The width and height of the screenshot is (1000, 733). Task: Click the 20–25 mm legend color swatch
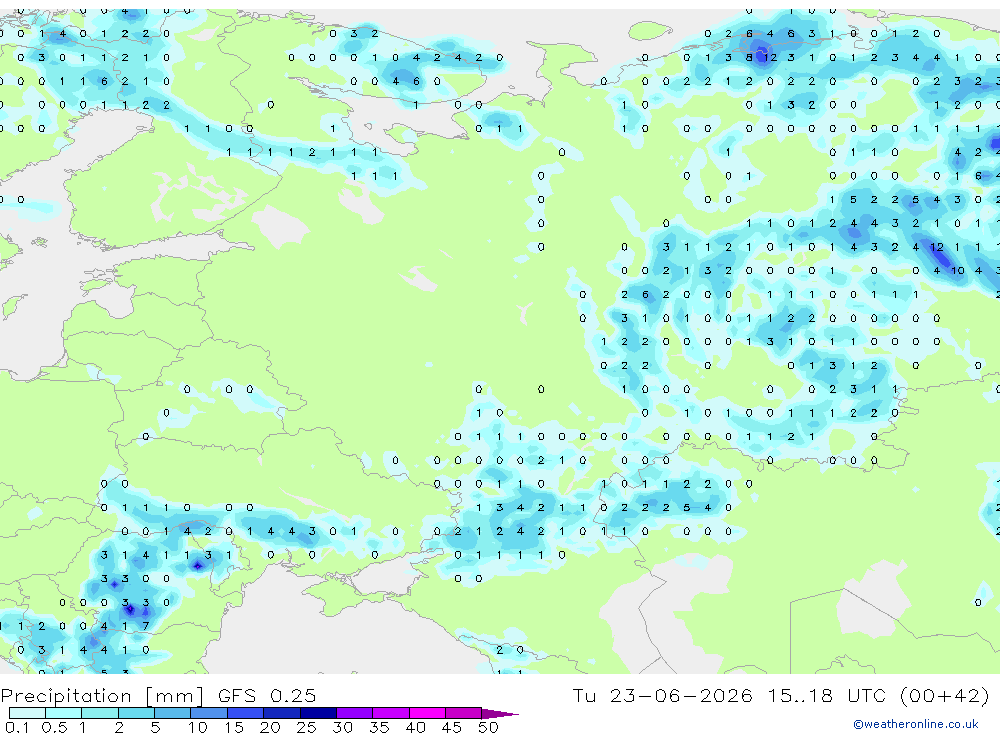pos(282,713)
